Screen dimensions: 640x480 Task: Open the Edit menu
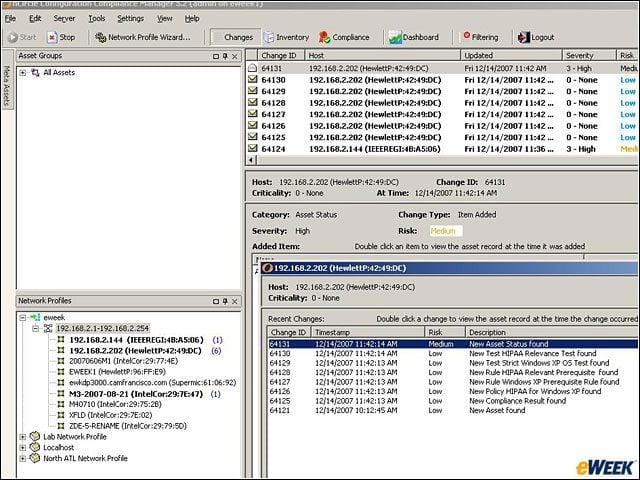click(x=35, y=18)
